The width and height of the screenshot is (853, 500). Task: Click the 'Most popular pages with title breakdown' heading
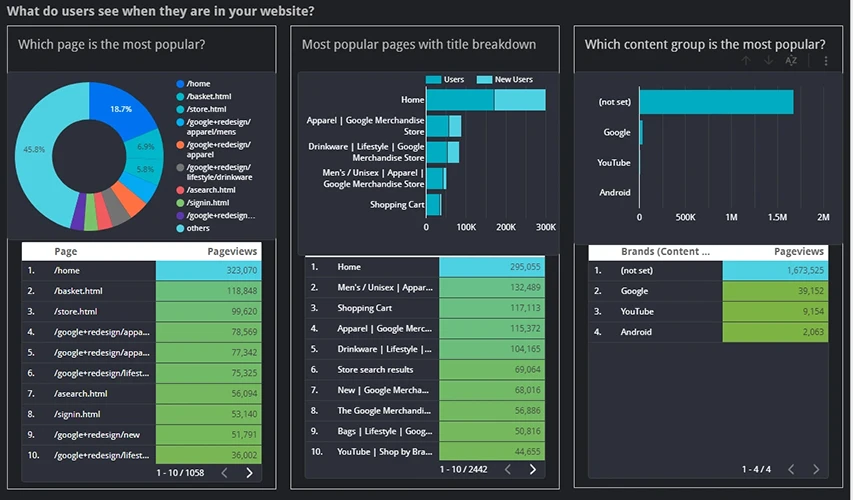(419, 45)
